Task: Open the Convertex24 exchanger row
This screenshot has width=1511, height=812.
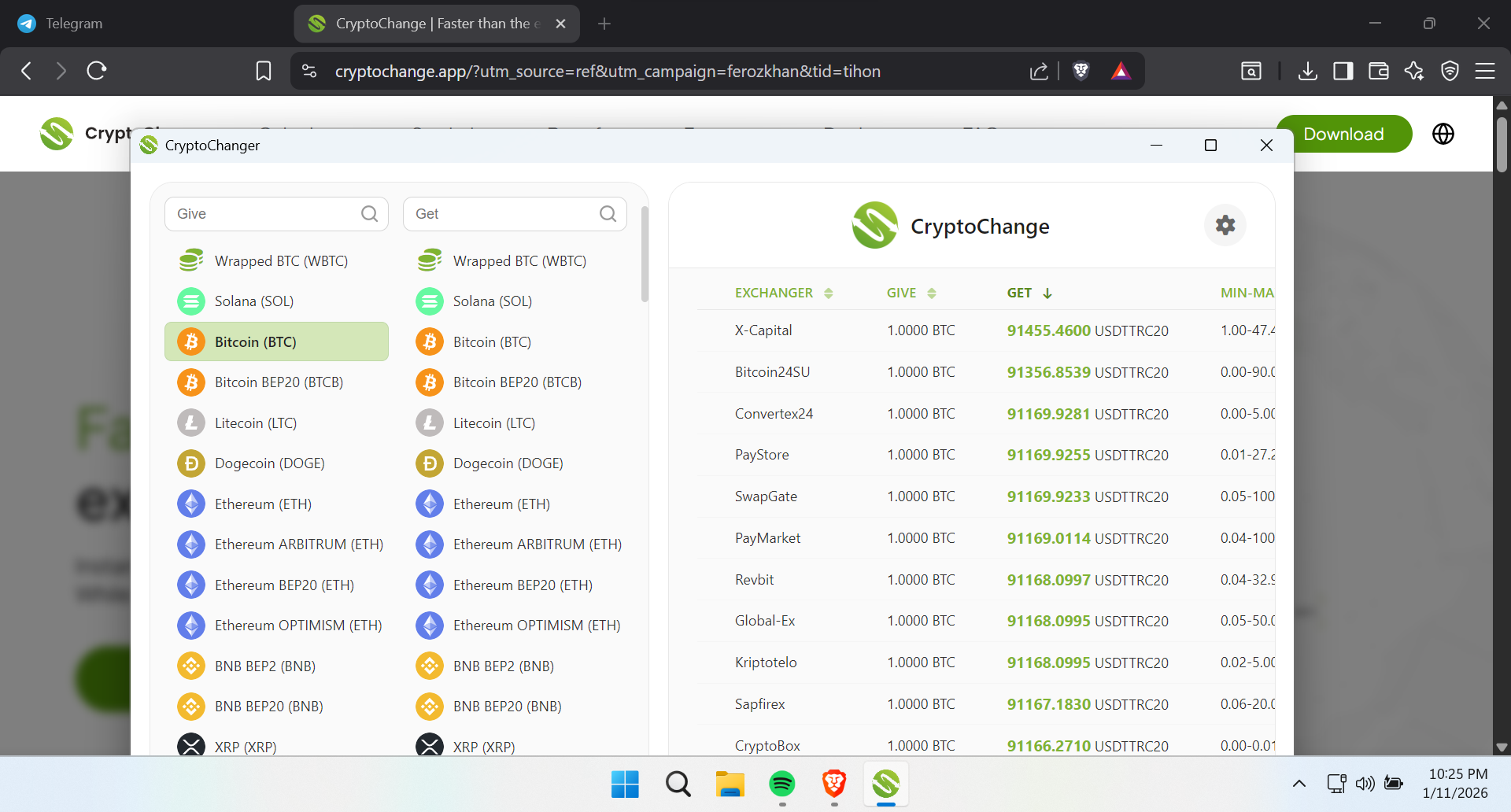Action: pos(986,414)
